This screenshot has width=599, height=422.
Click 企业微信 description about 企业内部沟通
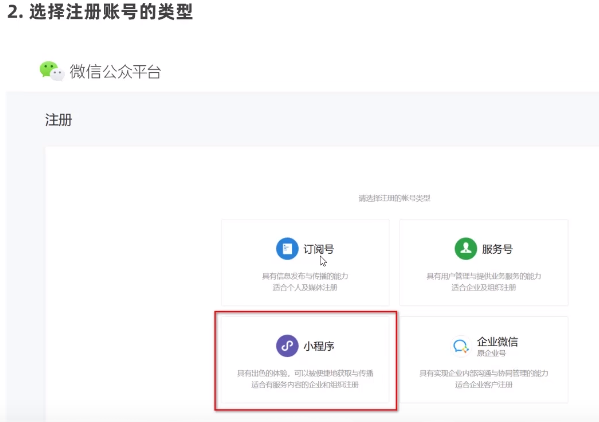(484, 373)
